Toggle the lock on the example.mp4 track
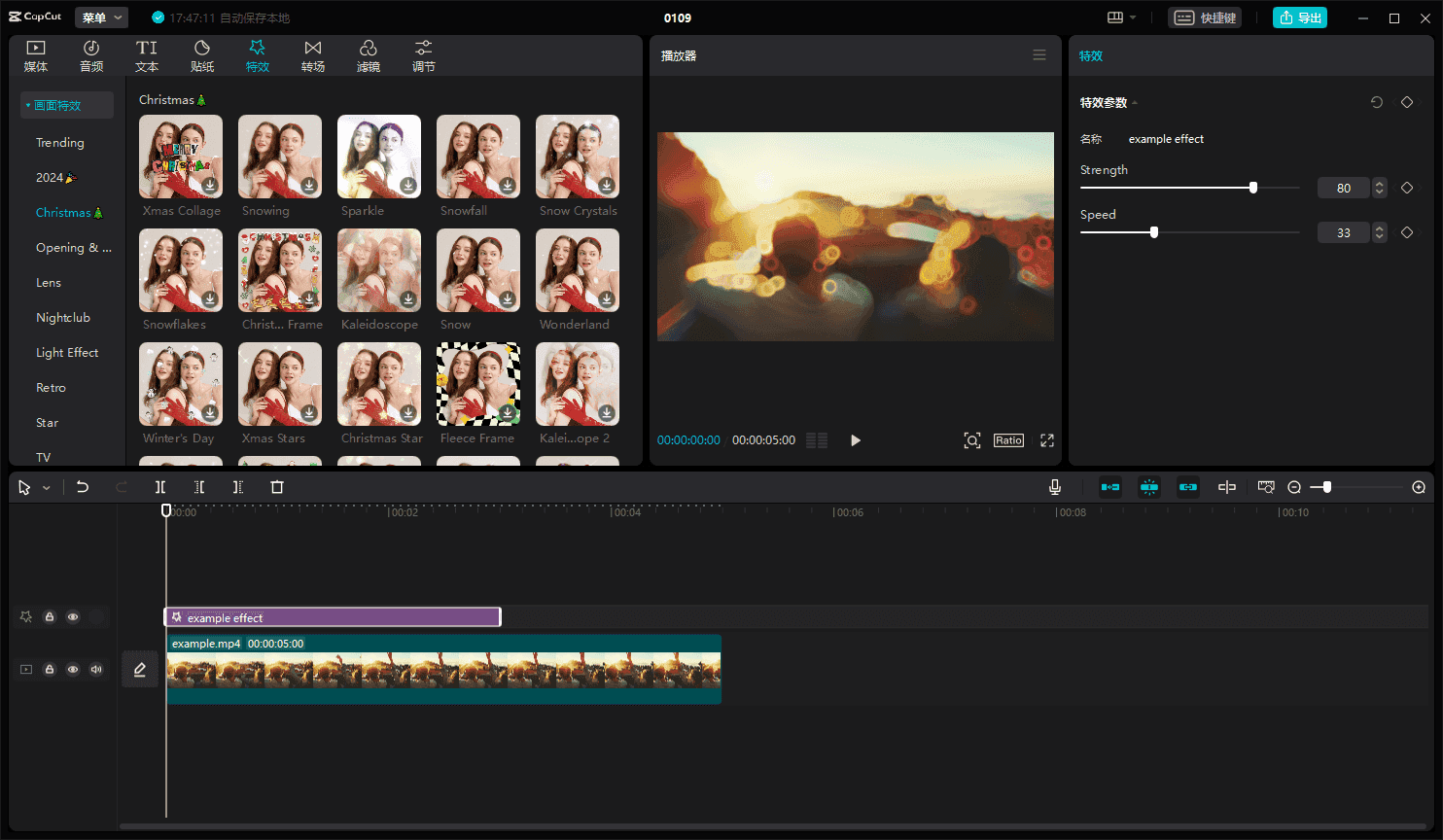 pyautogui.click(x=50, y=669)
